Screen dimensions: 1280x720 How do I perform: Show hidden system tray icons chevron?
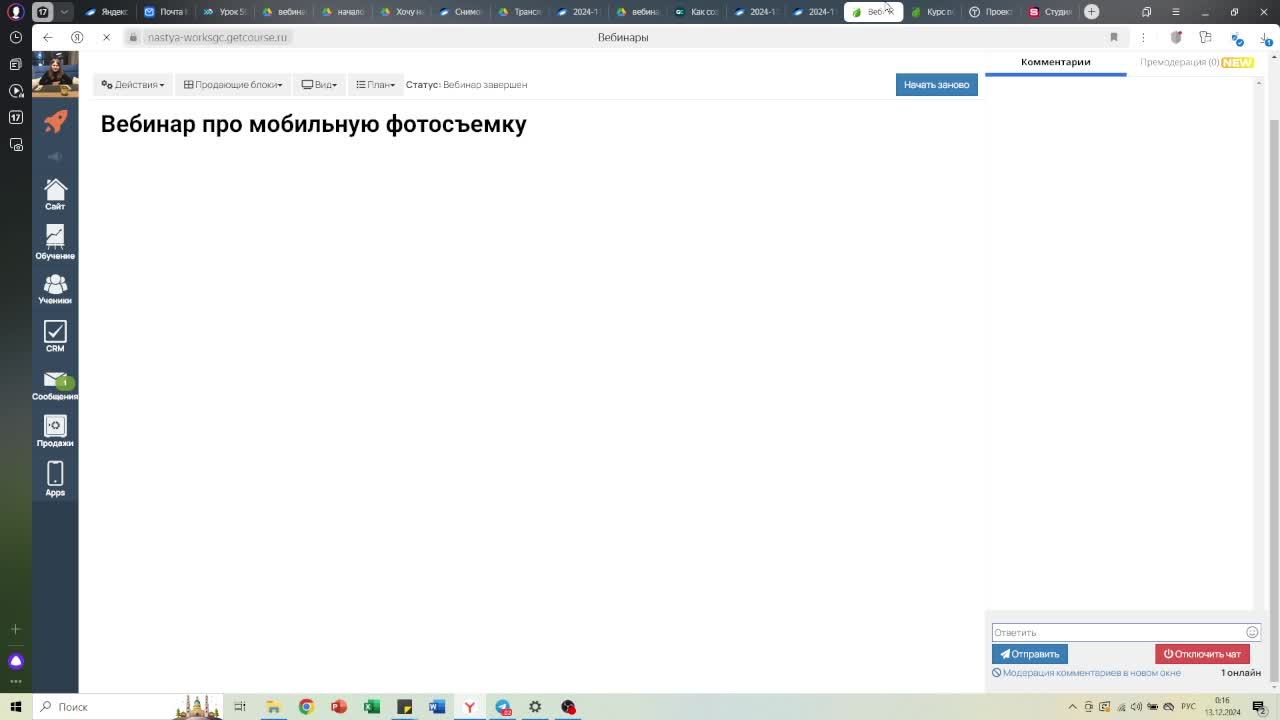pos(1073,707)
